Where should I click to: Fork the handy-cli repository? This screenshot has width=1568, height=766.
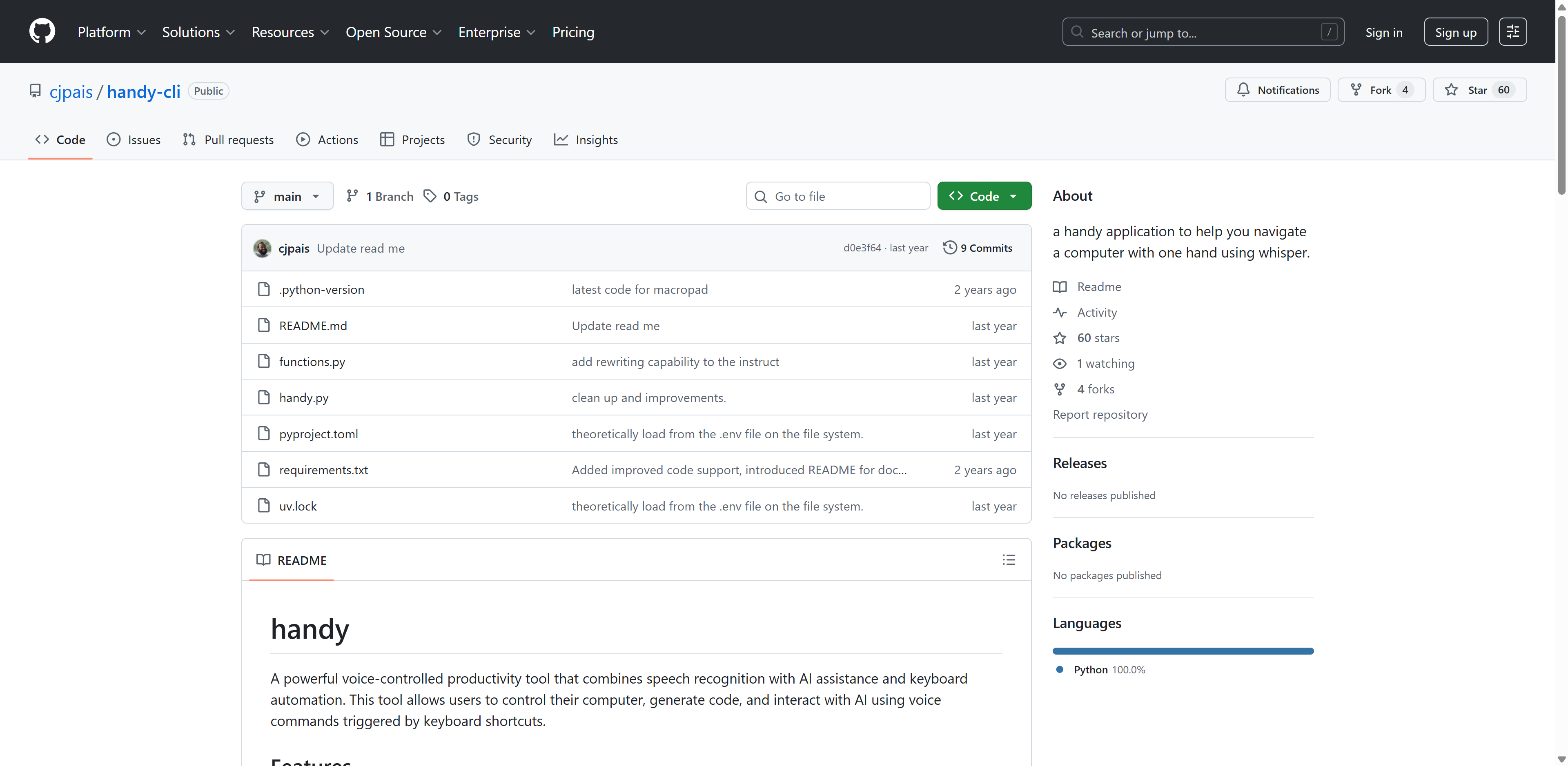point(1380,90)
